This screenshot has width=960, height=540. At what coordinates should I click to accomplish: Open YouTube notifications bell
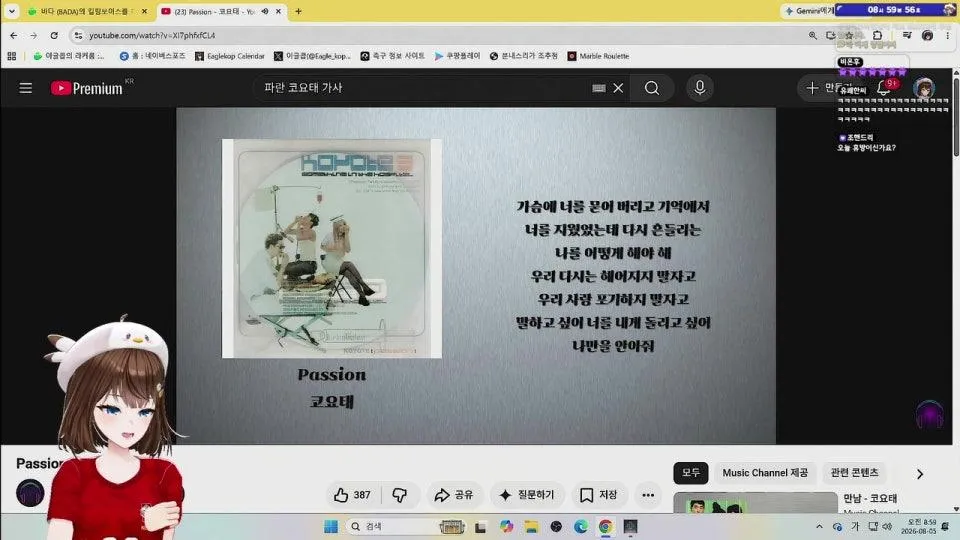click(x=884, y=88)
